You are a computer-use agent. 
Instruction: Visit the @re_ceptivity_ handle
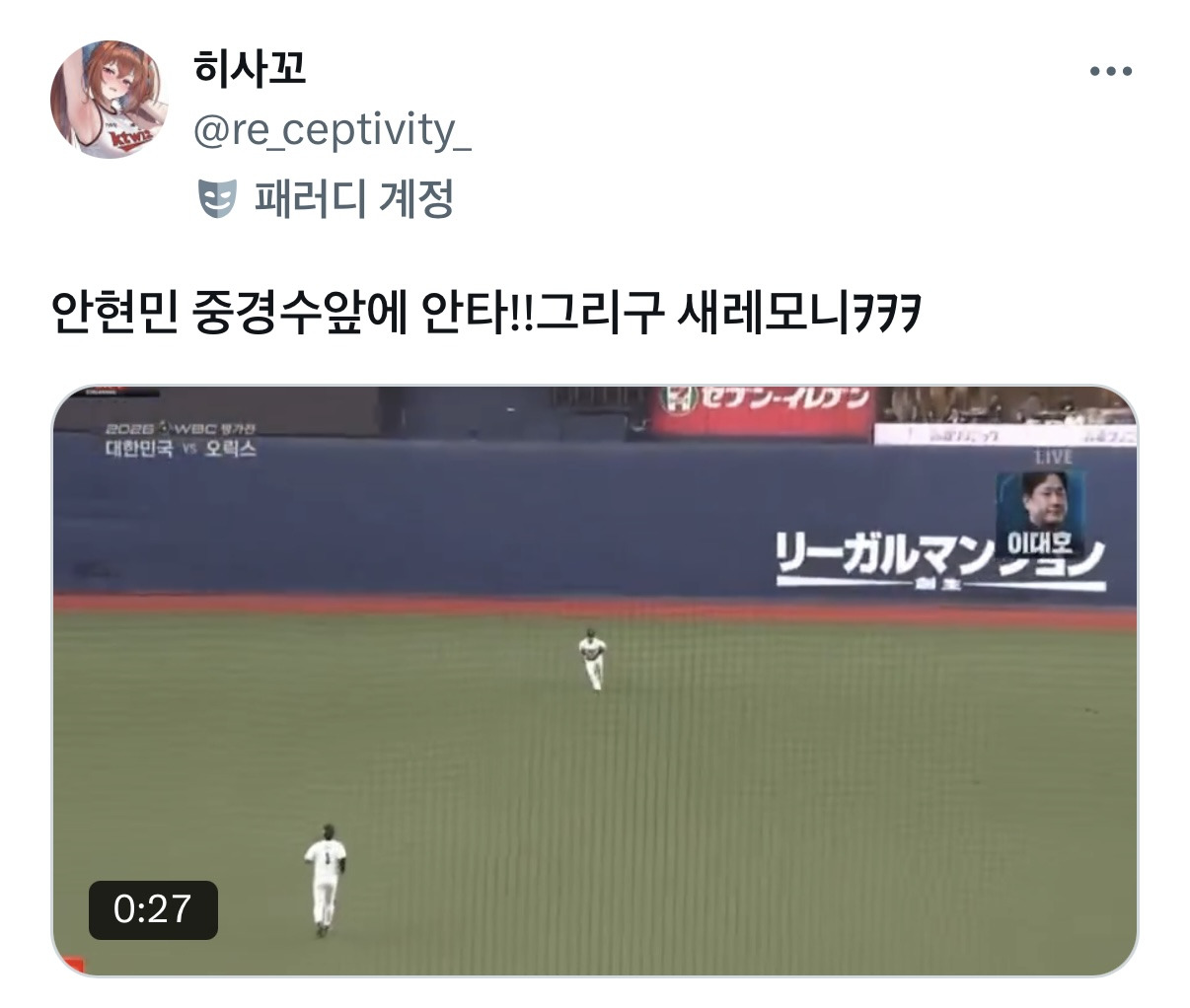332,131
